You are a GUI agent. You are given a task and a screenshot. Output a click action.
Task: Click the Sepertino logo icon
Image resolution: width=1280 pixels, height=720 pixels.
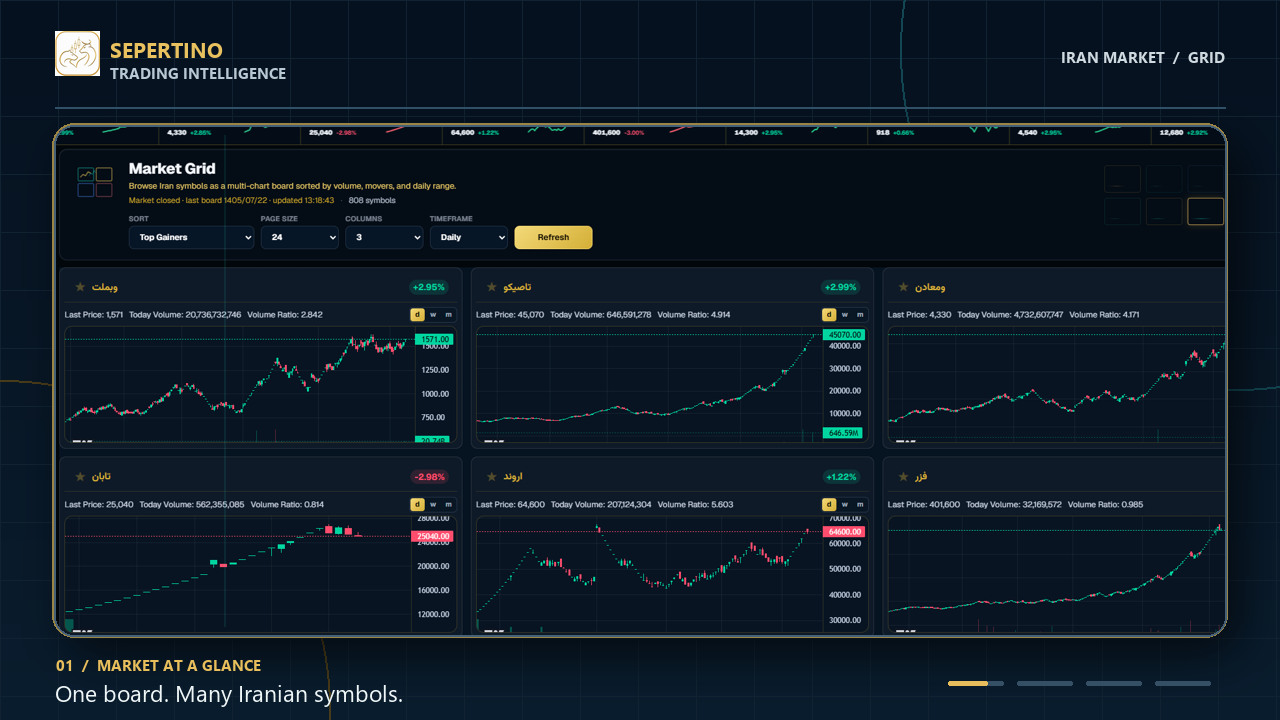click(x=77, y=53)
